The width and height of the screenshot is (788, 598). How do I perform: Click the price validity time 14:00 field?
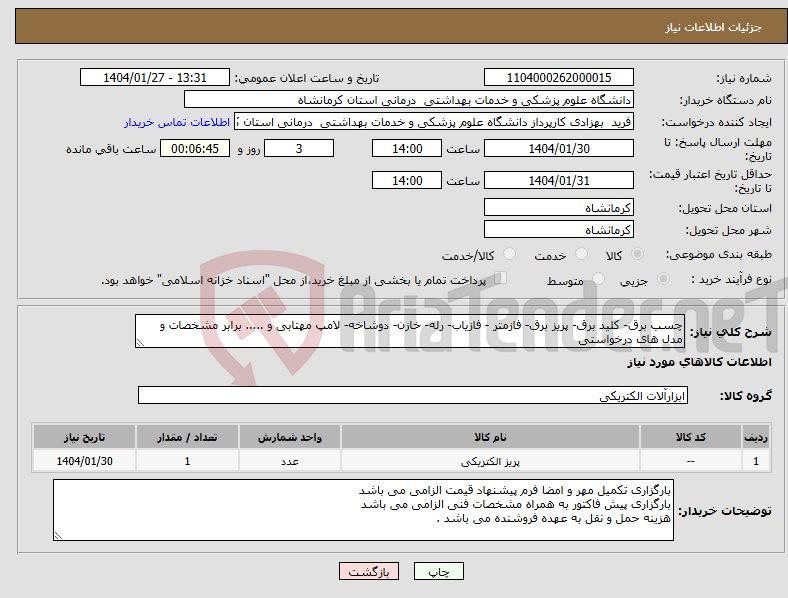(x=407, y=180)
